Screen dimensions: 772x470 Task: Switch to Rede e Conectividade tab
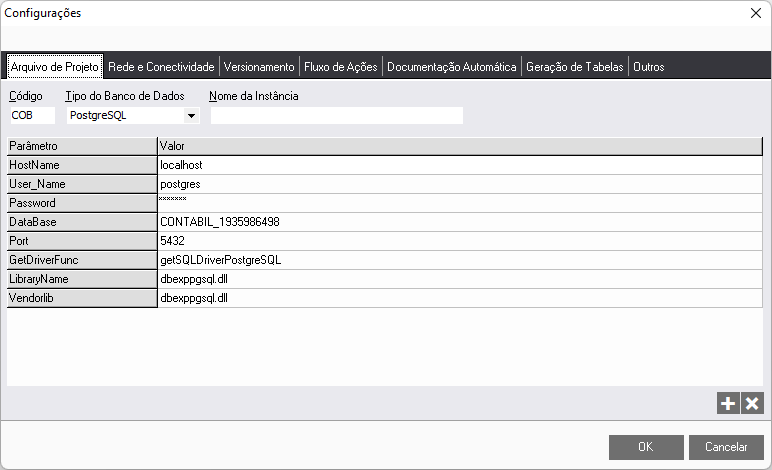(161, 67)
